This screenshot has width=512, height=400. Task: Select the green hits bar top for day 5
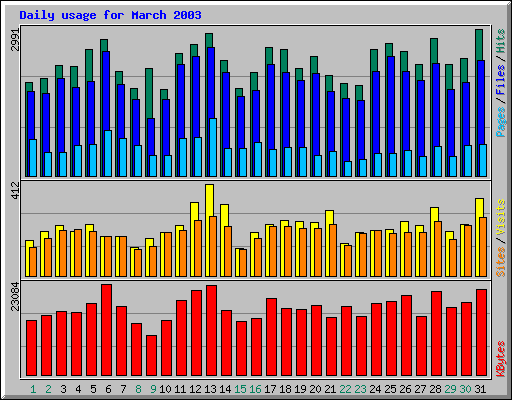pyautogui.click(x=89, y=65)
